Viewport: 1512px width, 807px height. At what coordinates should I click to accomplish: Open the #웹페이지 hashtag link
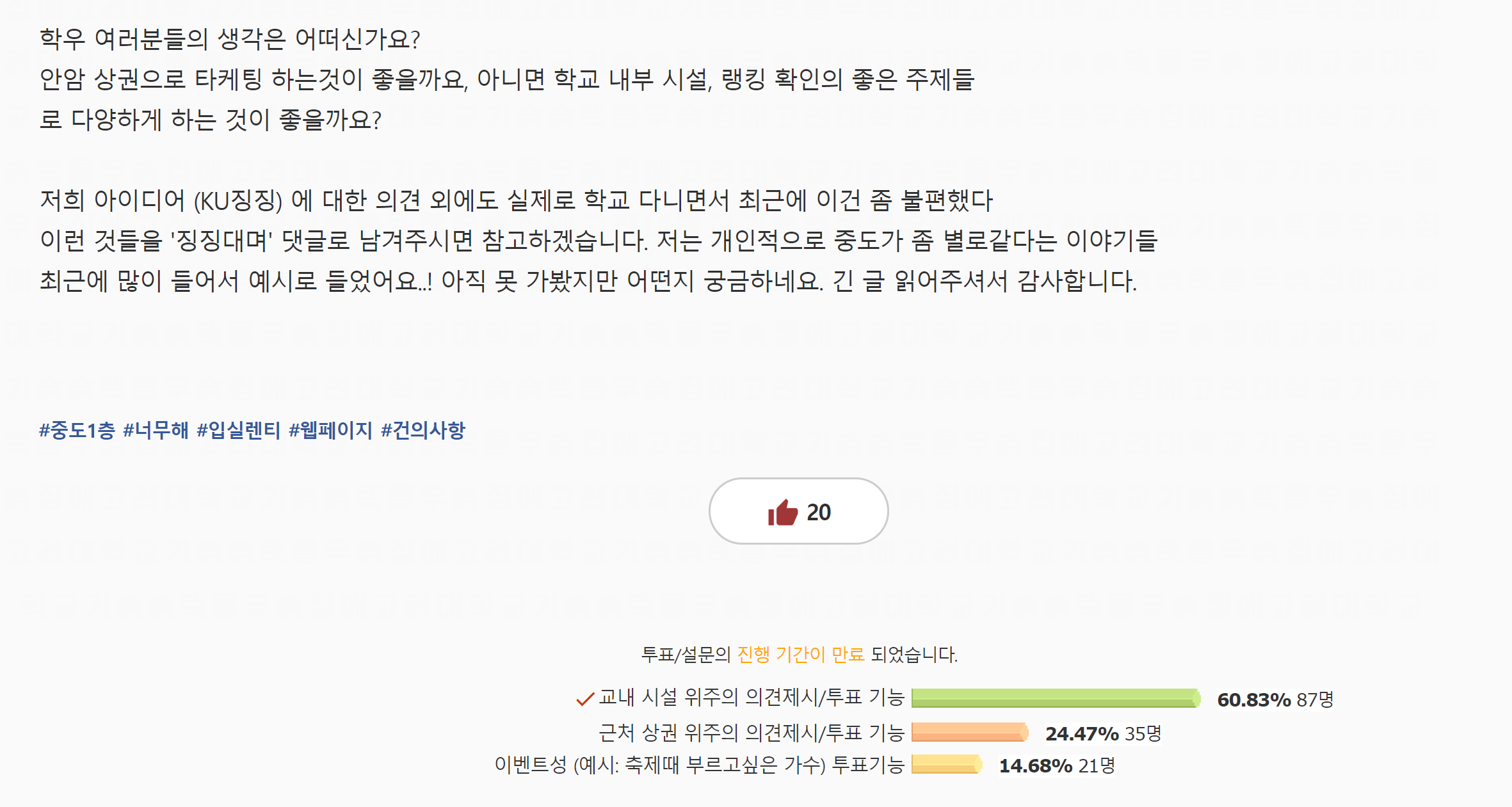tap(330, 430)
